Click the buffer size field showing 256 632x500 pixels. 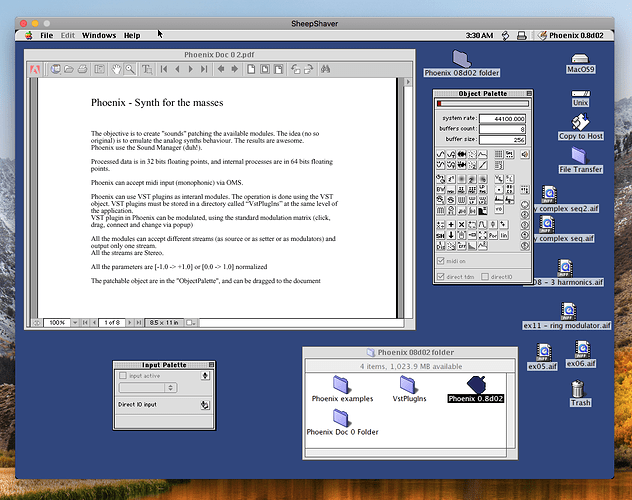[x=502, y=139]
